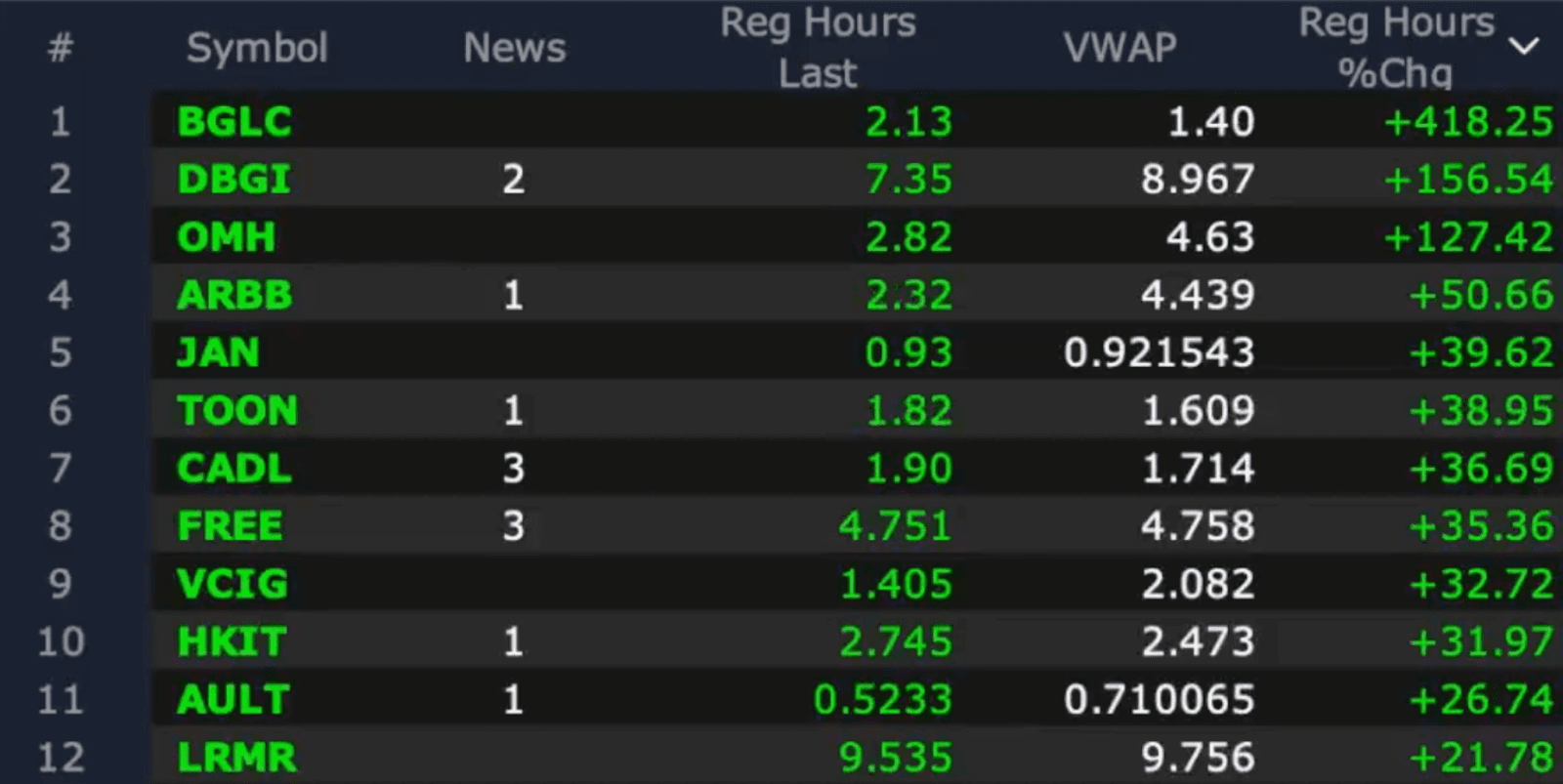The image size is (1563, 784).
Task: Click CADL VWAP value 1.714
Action: tap(1199, 468)
